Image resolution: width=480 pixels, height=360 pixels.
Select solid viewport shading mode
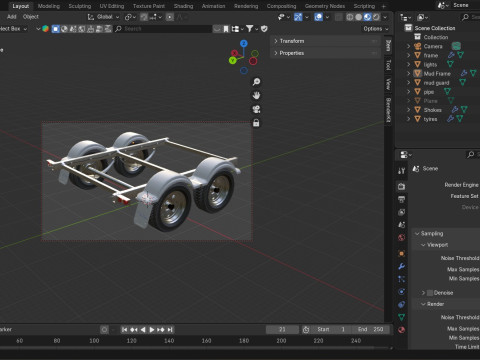click(x=358, y=17)
